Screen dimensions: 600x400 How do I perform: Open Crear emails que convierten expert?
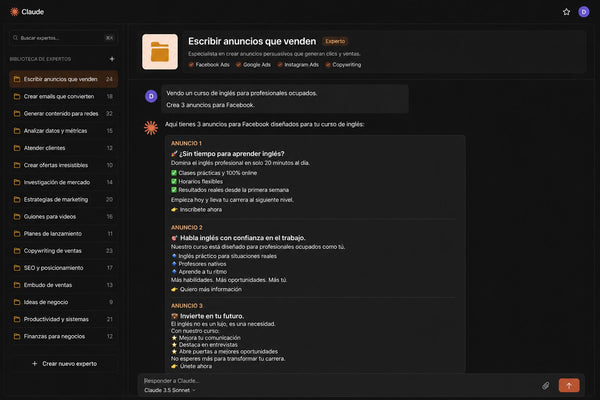[64, 96]
